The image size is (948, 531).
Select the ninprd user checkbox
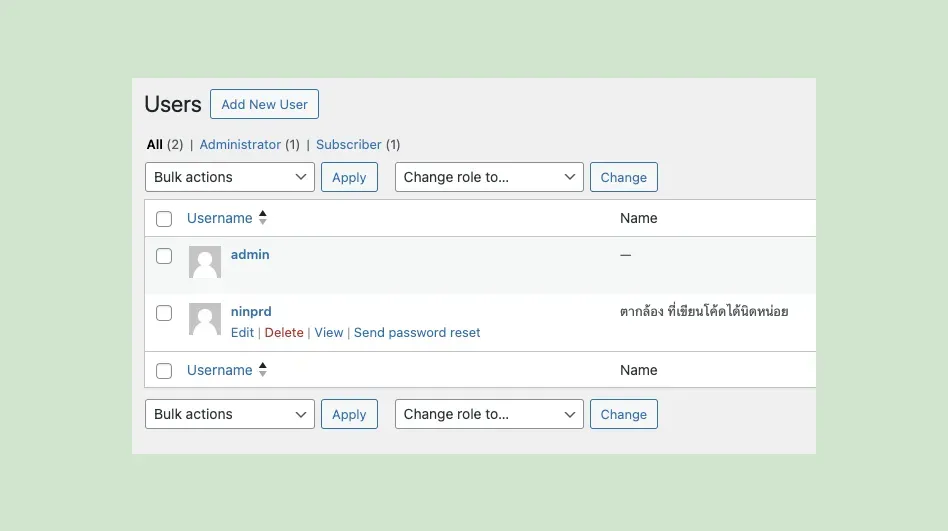tap(164, 313)
